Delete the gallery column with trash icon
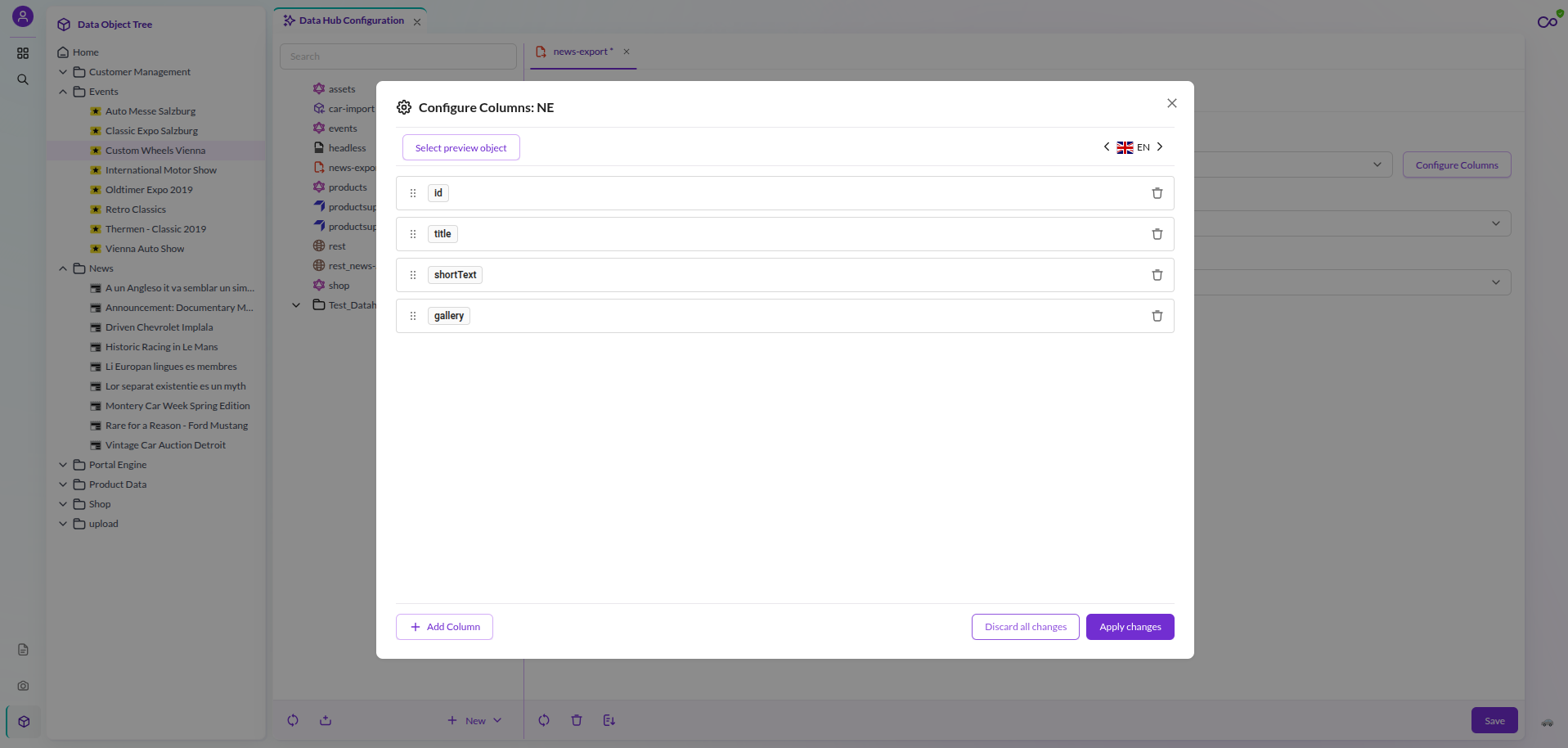The image size is (1568, 748). (x=1157, y=316)
